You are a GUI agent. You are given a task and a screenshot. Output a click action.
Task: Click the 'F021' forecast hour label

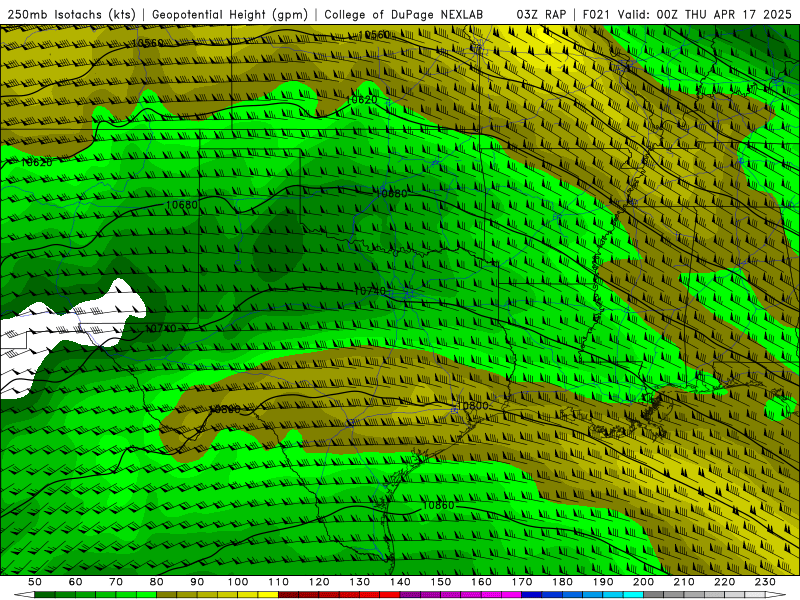click(596, 14)
